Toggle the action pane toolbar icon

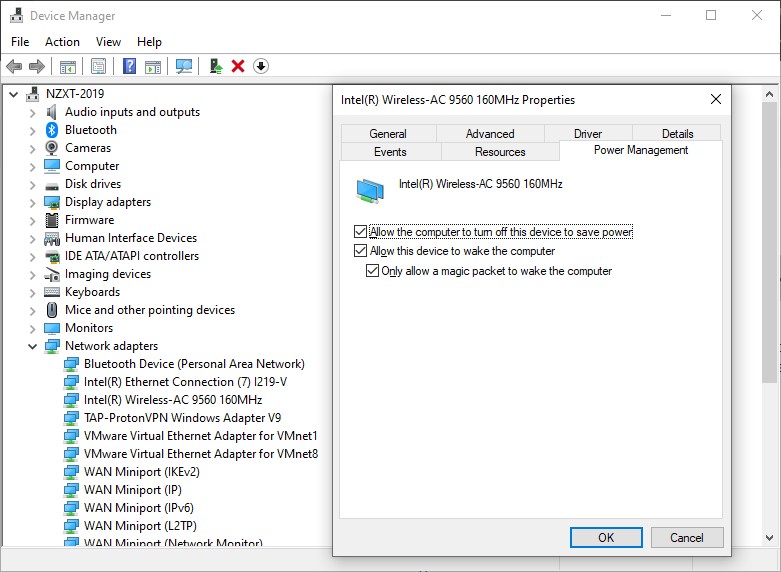(153, 66)
